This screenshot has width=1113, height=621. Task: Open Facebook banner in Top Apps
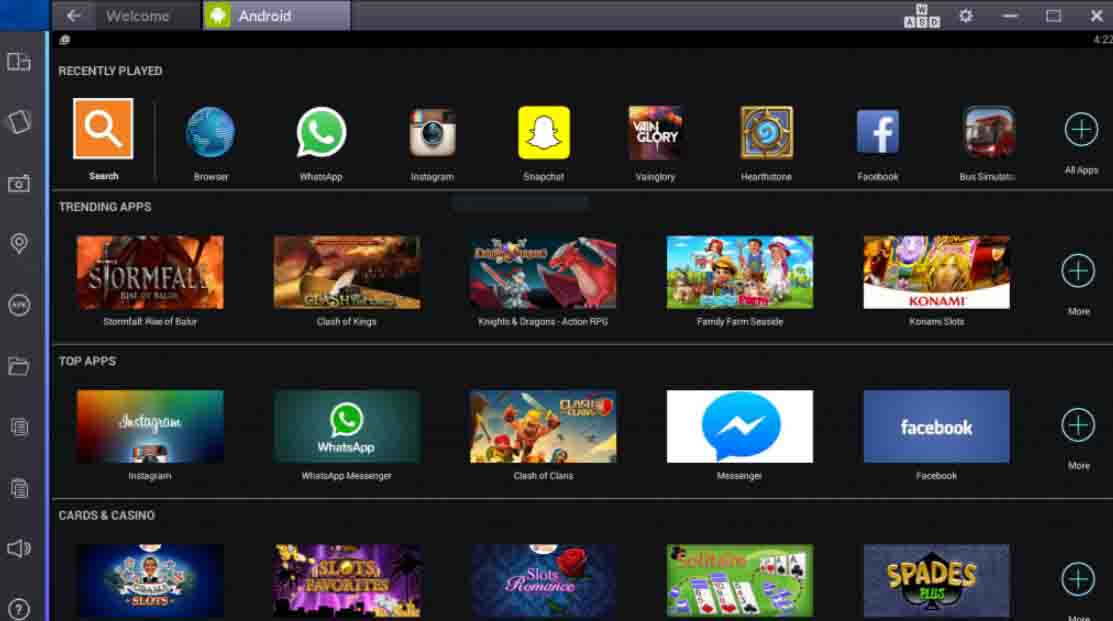coord(936,427)
